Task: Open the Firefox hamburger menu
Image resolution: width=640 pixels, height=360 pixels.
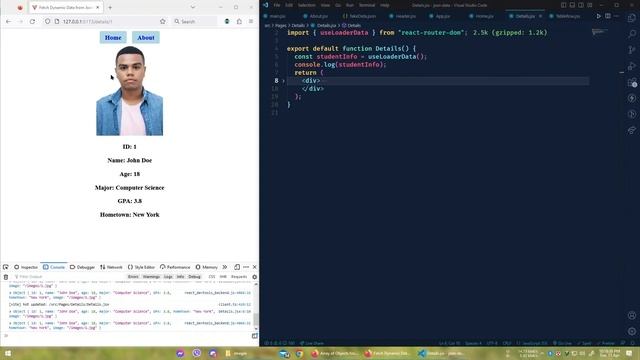Action: (251, 21)
